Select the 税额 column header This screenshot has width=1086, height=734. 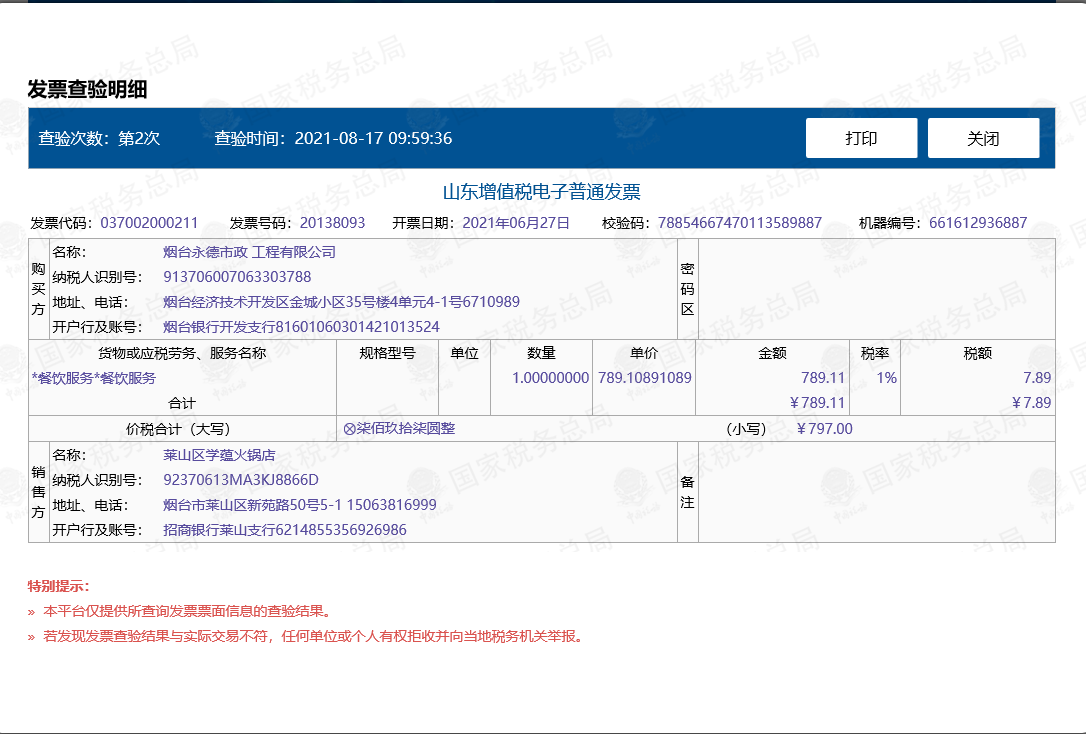[x=977, y=353]
